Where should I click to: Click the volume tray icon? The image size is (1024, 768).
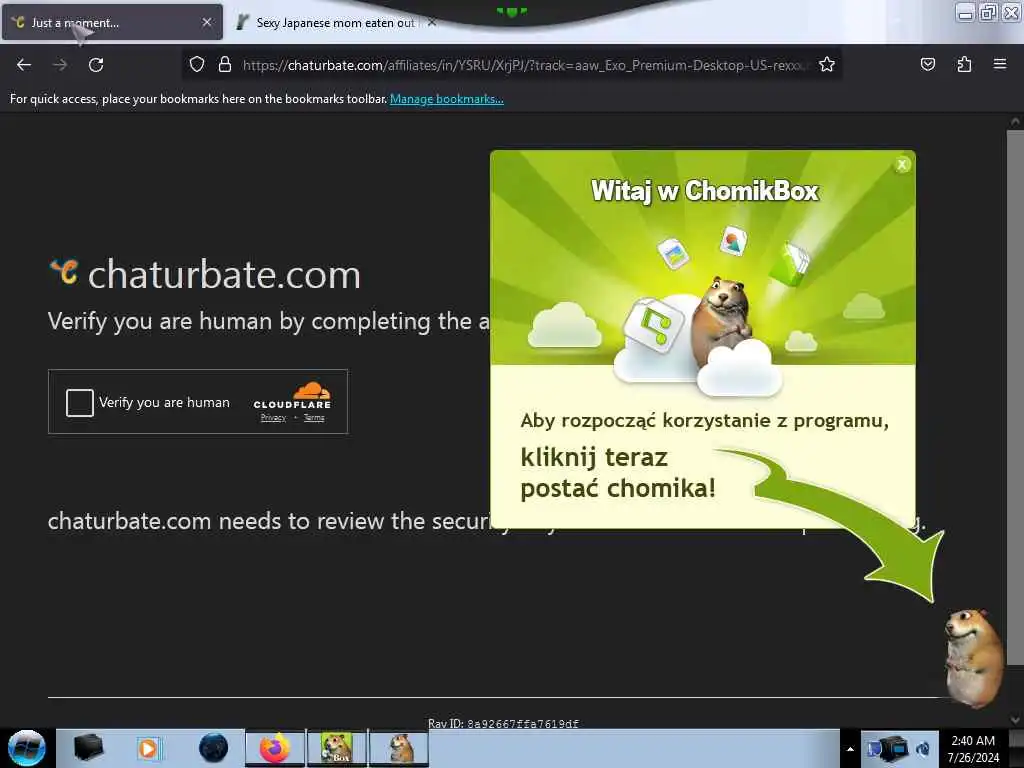click(x=923, y=749)
